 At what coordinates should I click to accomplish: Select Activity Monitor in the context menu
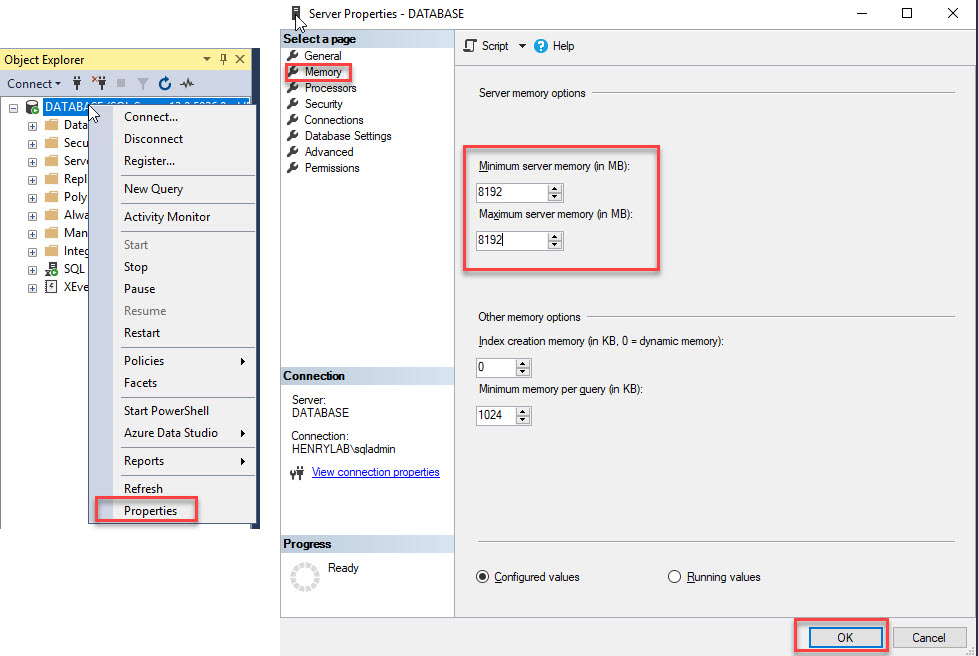(167, 217)
